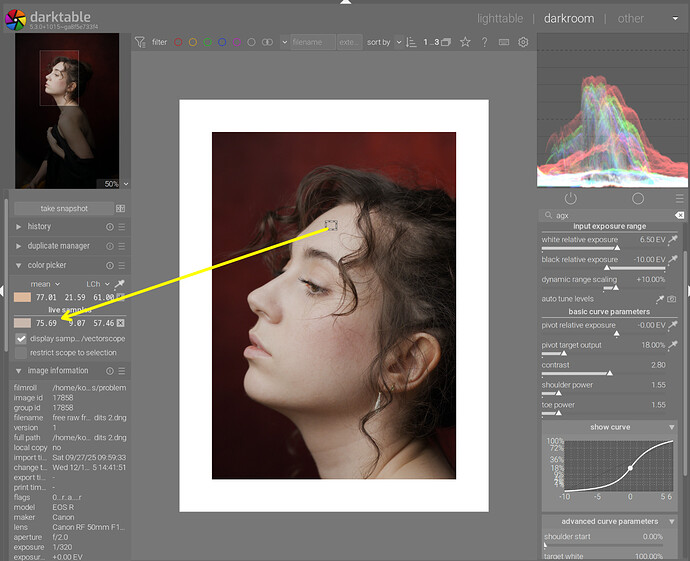Adjust the contrast slider
The width and height of the screenshot is (690, 561).
(608, 372)
